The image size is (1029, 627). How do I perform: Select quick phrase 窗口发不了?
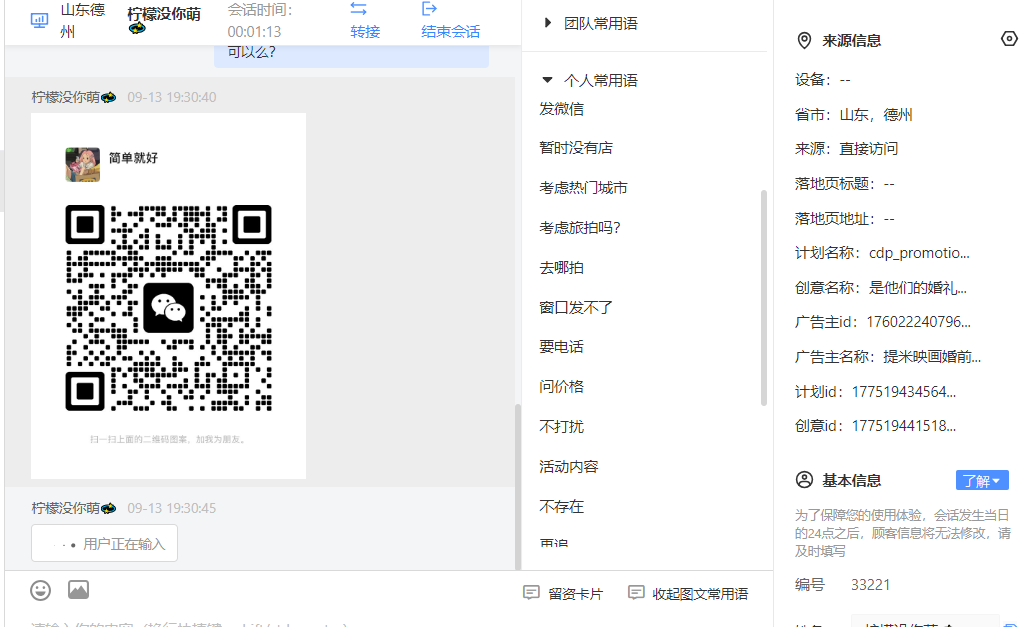pyautogui.click(x=576, y=307)
